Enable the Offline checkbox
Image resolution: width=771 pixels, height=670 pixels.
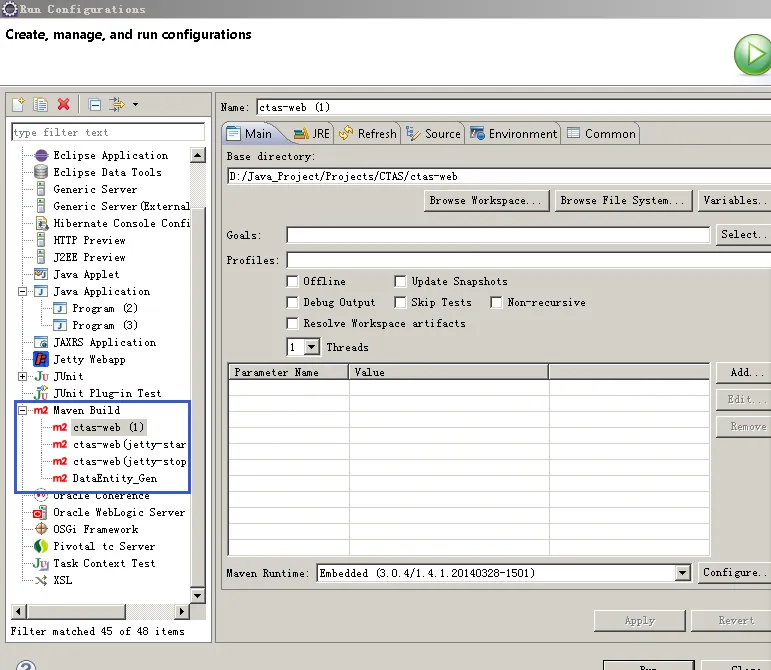tap(292, 281)
